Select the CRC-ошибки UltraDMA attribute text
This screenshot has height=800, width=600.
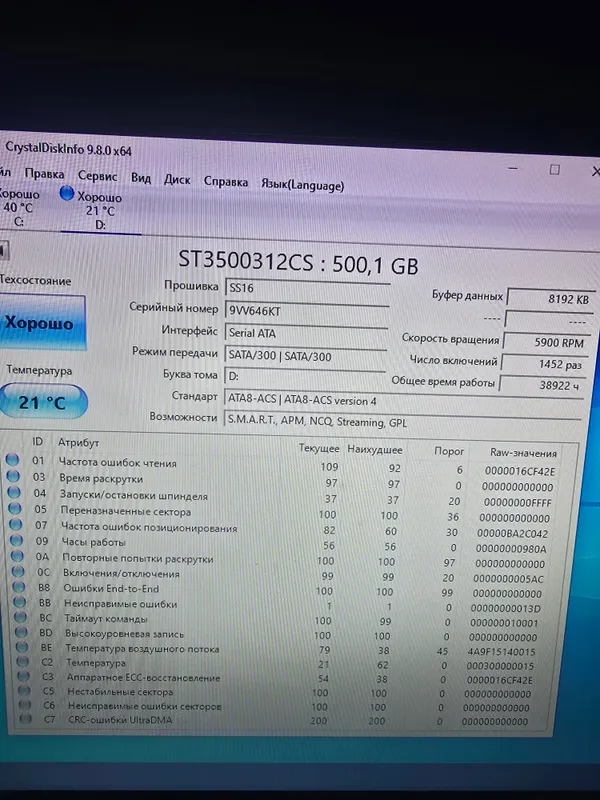(x=120, y=719)
